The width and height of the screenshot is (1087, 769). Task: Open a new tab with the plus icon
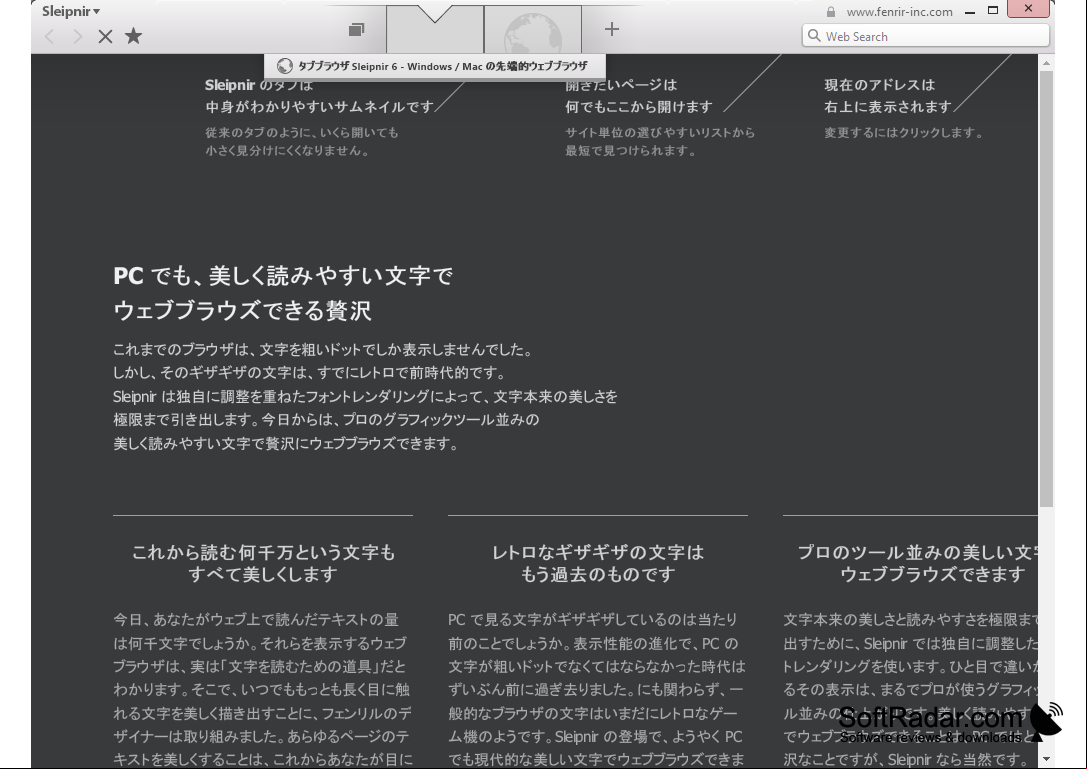coord(611,29)
